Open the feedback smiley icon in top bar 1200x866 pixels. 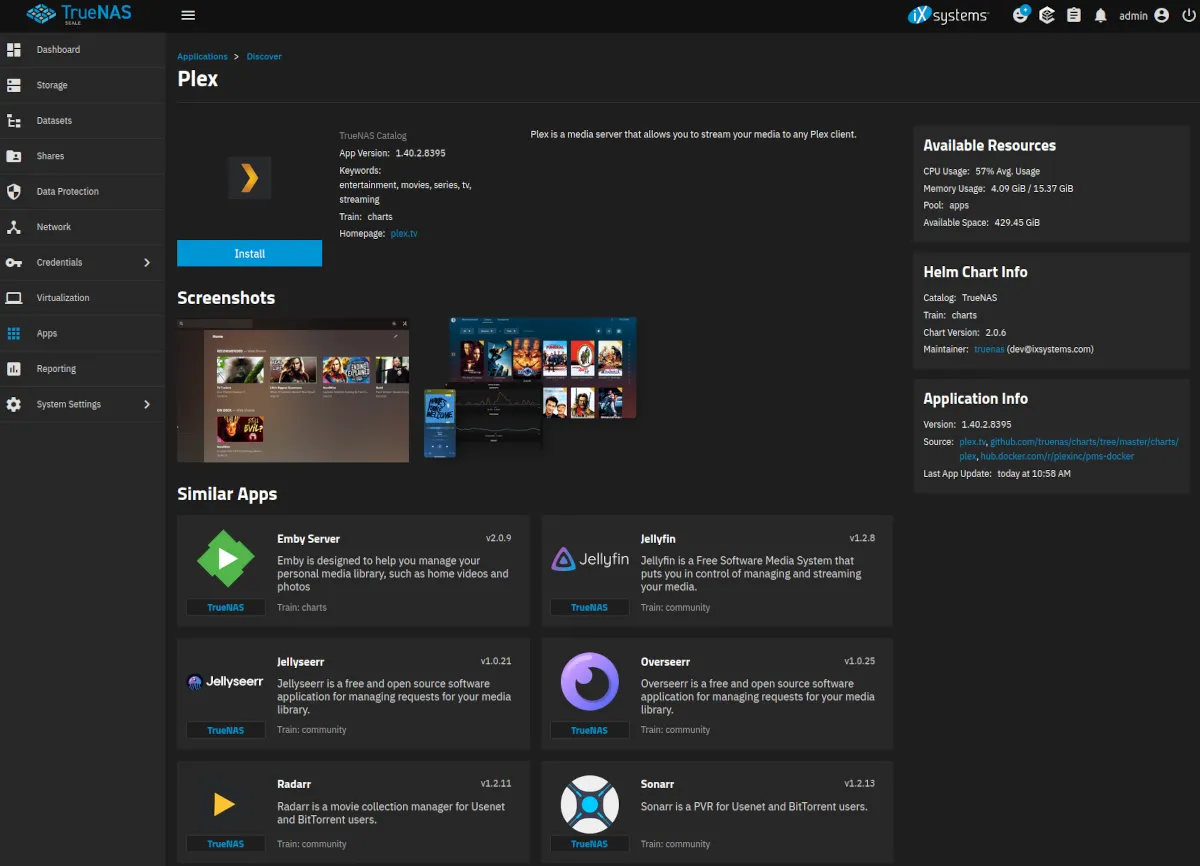coord(1019,15)
